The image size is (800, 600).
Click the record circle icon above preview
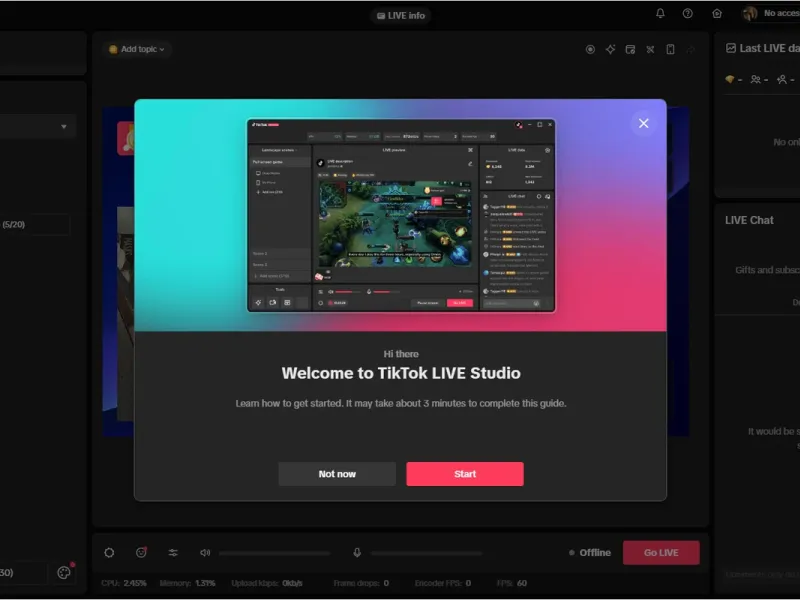[x=590, y=49]
